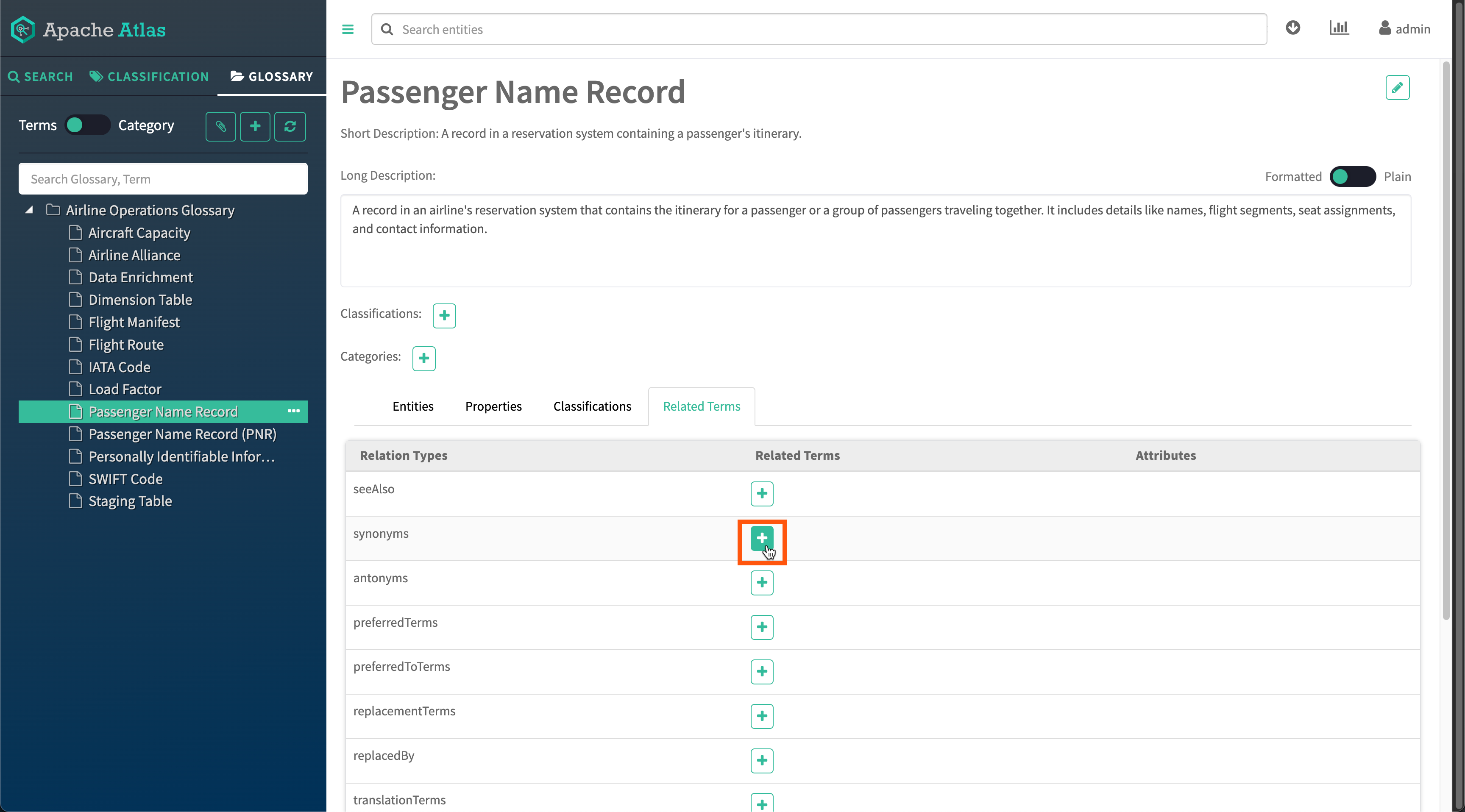
Task: Collapse the Airline Operations Glossary tree
Action: click(29, 210)
